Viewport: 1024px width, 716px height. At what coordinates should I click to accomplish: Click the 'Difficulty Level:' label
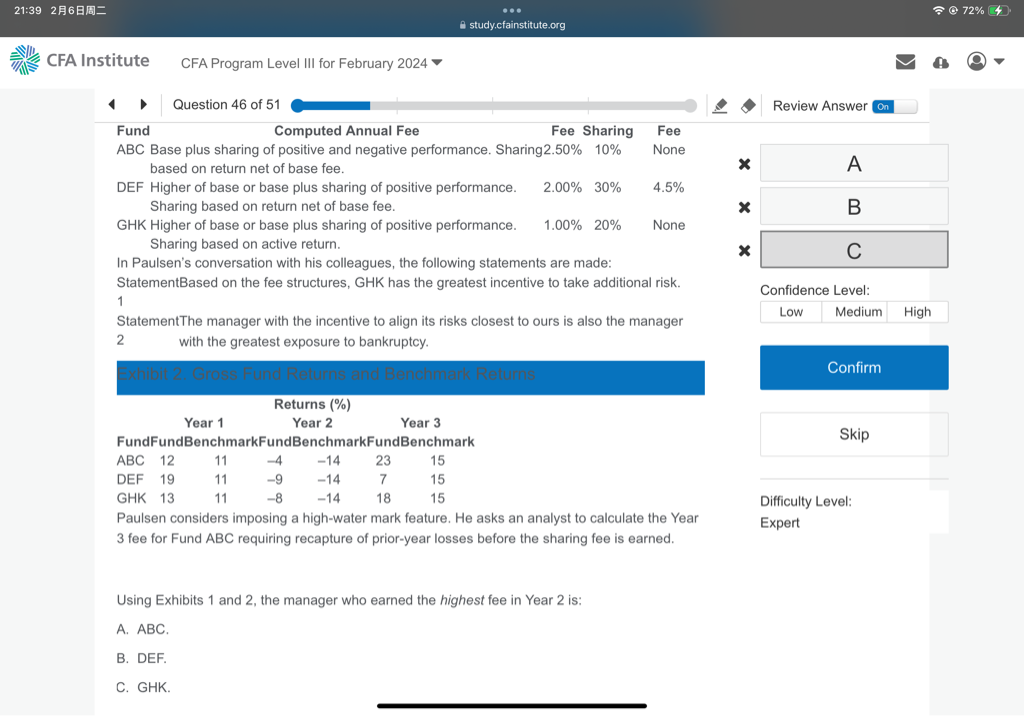[x=805, y=501]
